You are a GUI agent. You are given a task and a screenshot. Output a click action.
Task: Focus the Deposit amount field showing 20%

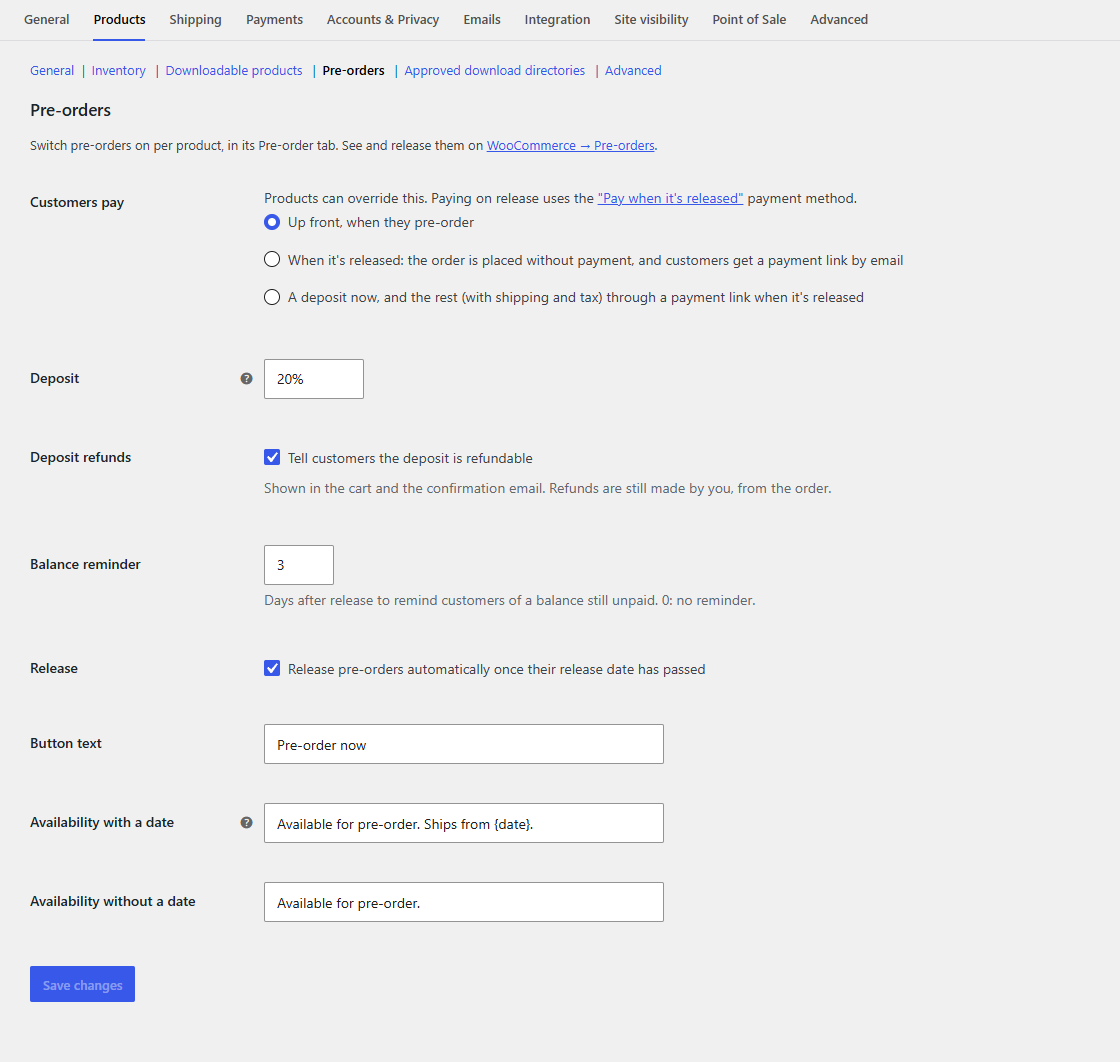314,379
